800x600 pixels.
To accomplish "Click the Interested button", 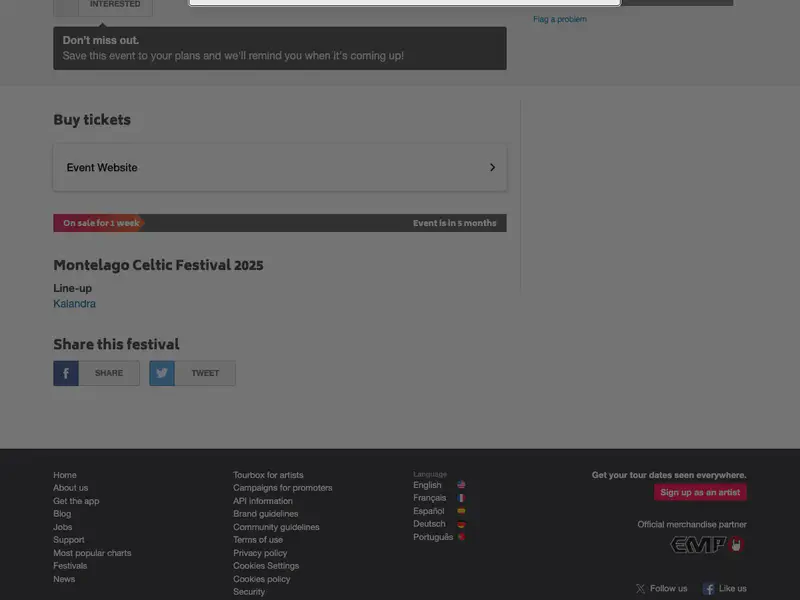I will tap(103, 6).
